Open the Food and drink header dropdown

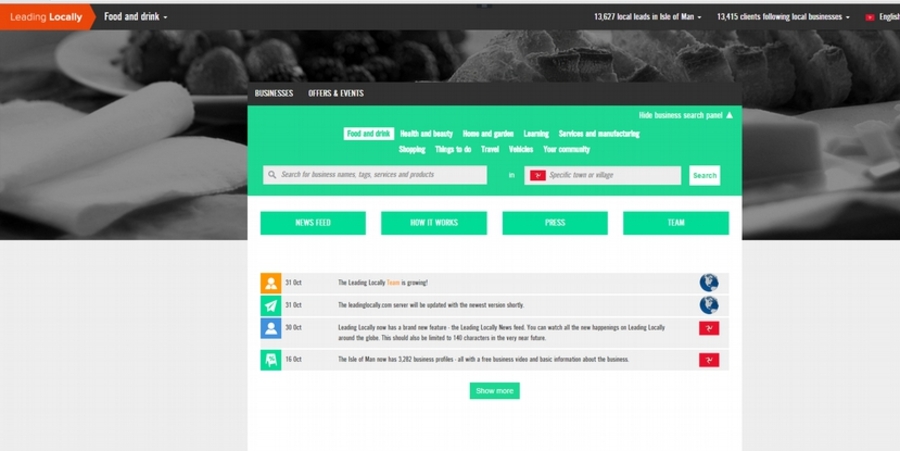point(135,17)
